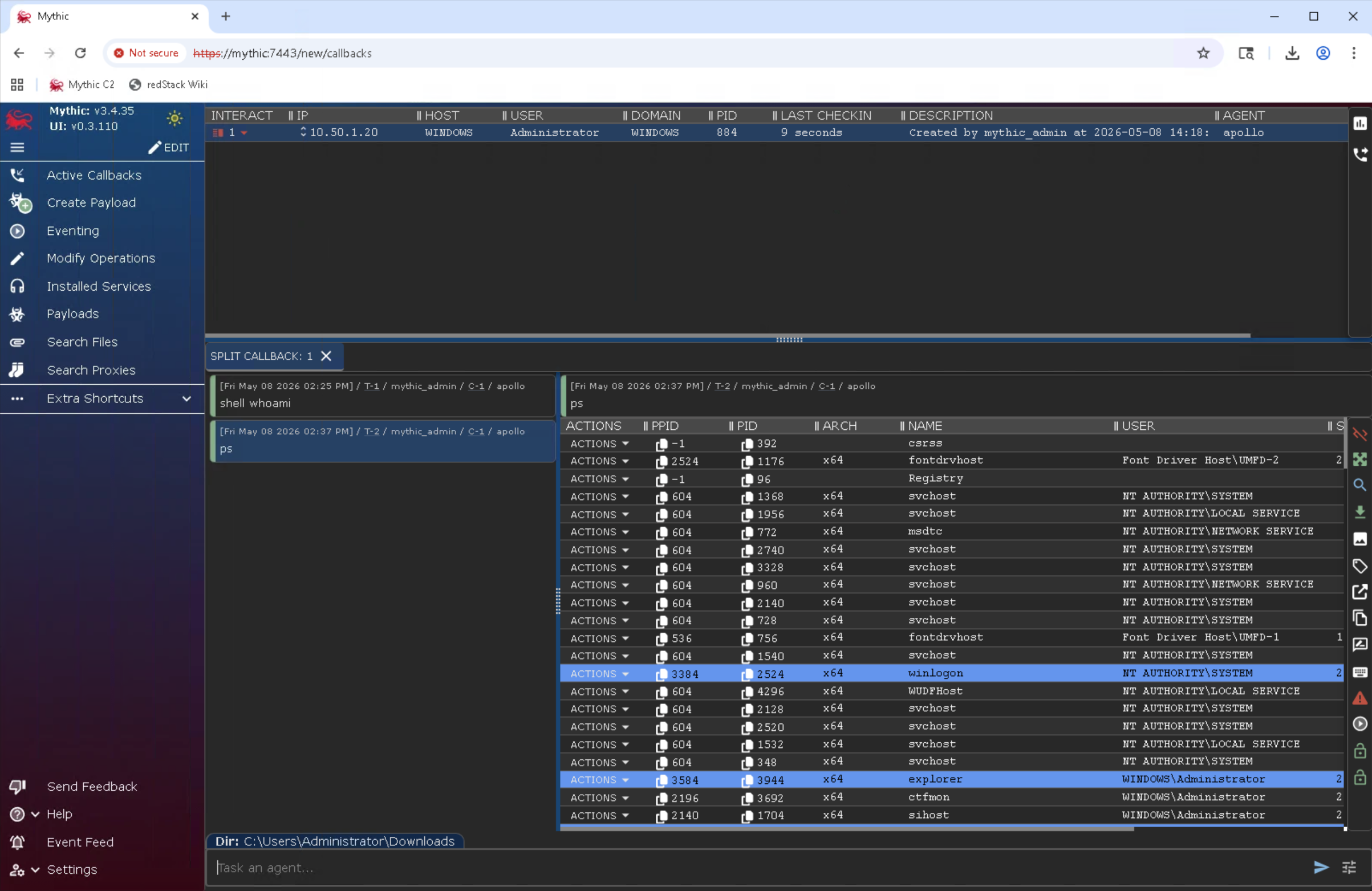
Task: Download task output with green arrow icon
Action: [x=1360, y=512]
